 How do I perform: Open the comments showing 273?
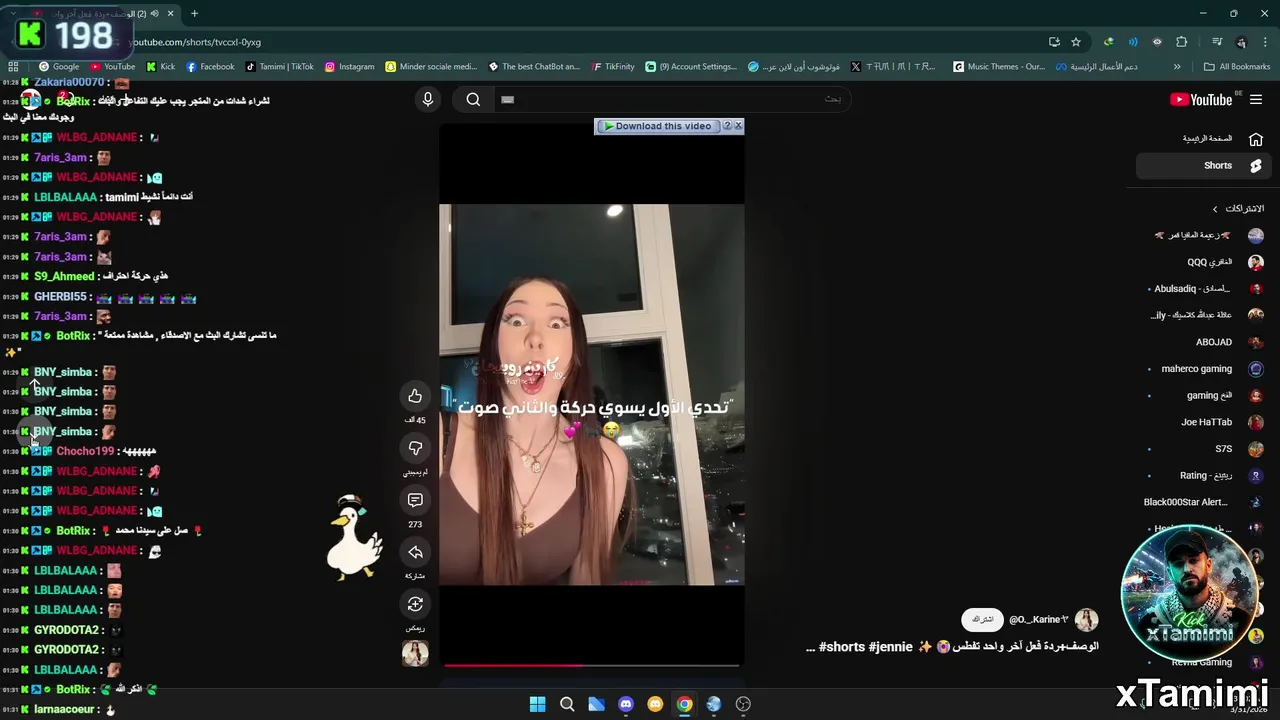(x=415, y=500)
